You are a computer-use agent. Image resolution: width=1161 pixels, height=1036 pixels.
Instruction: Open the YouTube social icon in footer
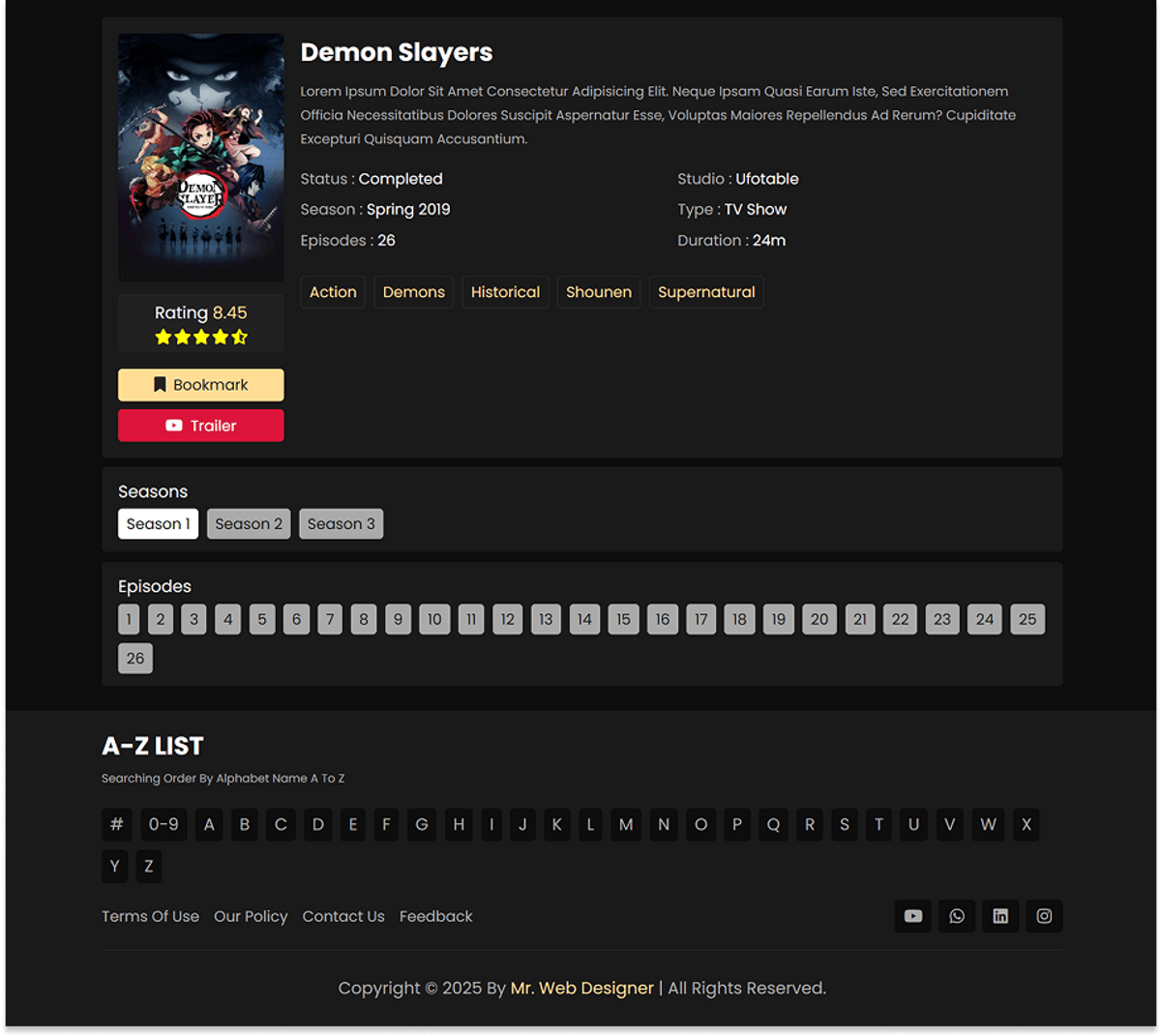click(x=913, y=916)
